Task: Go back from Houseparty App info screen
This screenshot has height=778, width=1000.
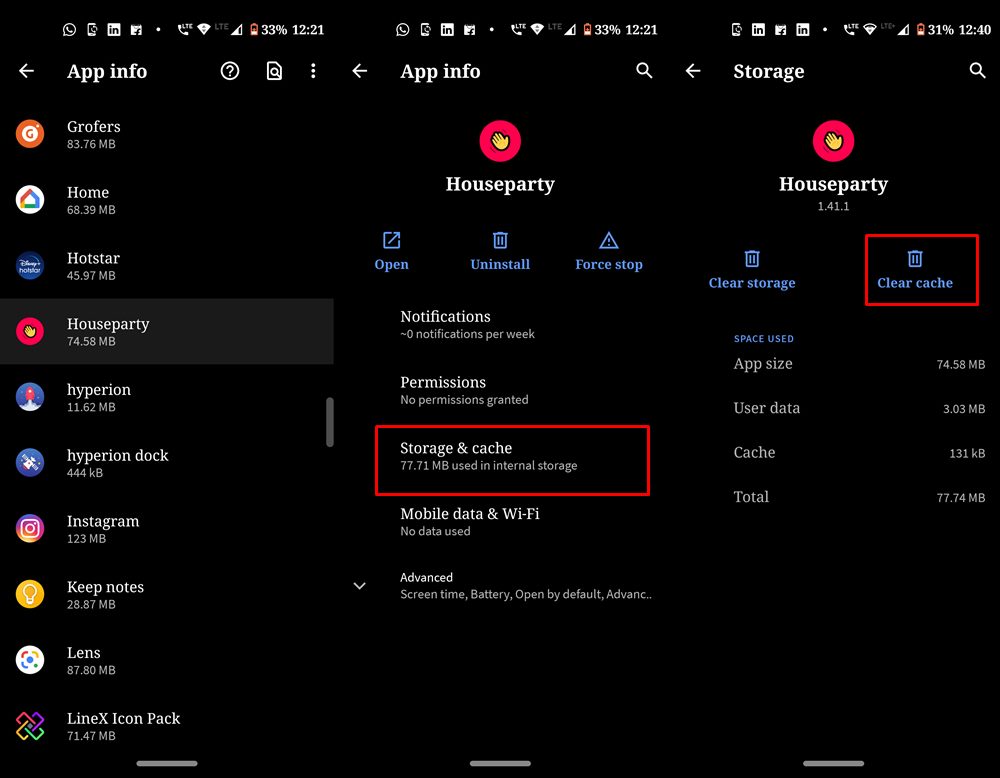Action: (x=360, y=71)
